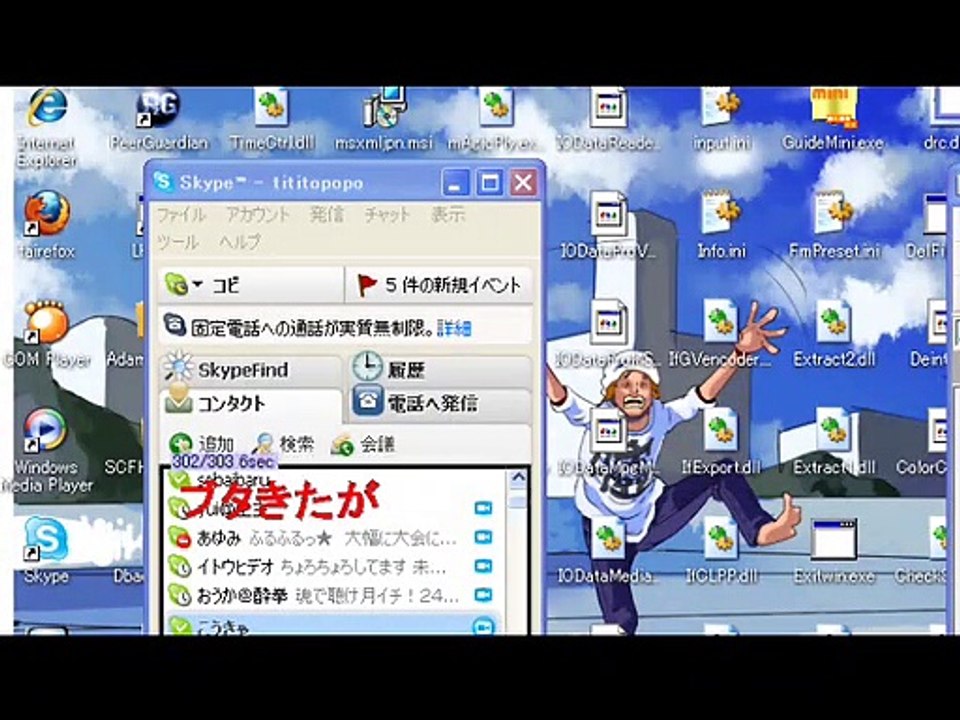Open Skype desktop shortcut
Screen dimensions: 960x720
(x=46, y=539)
